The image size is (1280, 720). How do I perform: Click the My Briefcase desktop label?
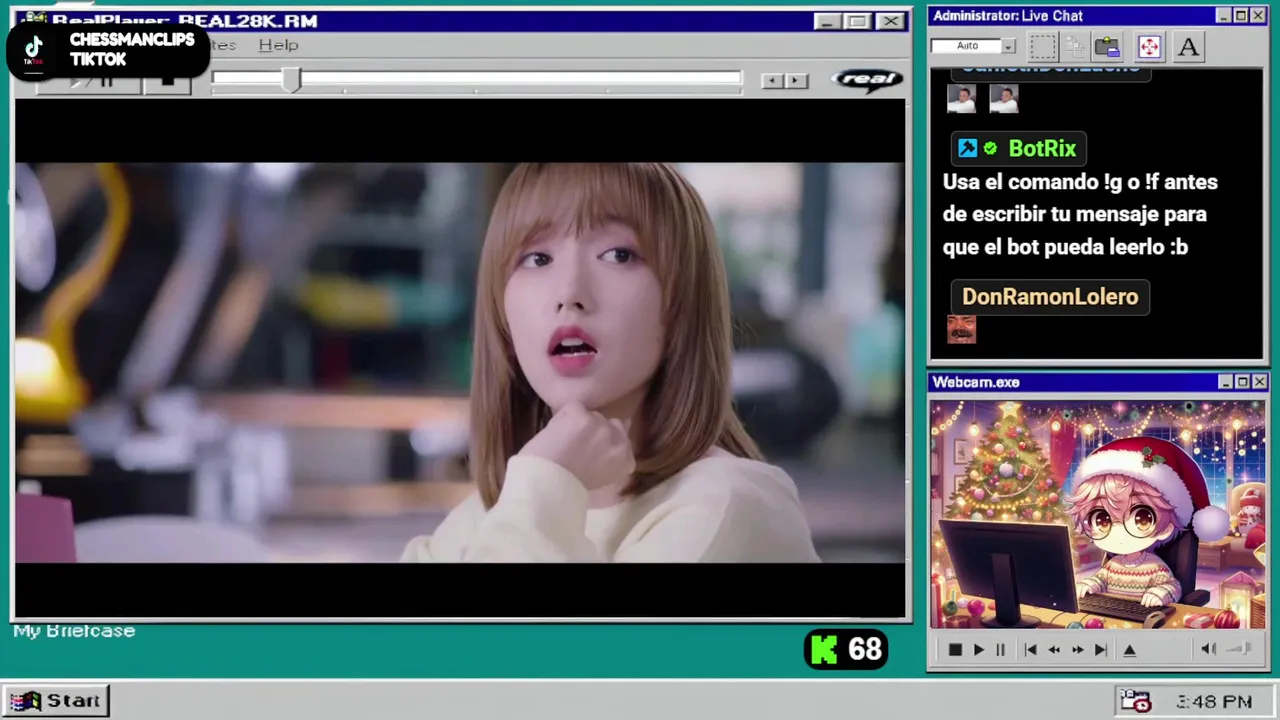[x=74, y=631]
